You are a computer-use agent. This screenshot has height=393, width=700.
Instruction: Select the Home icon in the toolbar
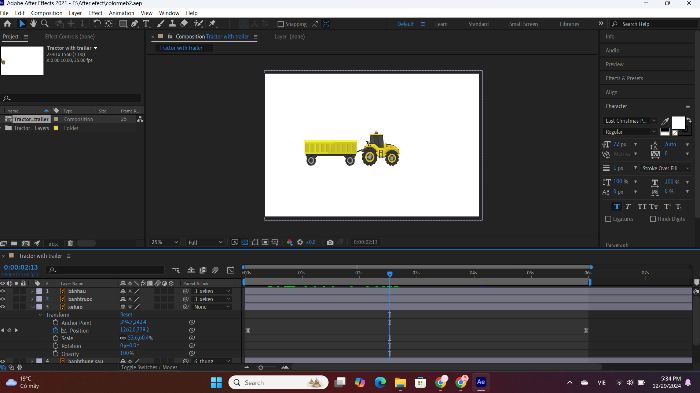[x=7, y=24]
